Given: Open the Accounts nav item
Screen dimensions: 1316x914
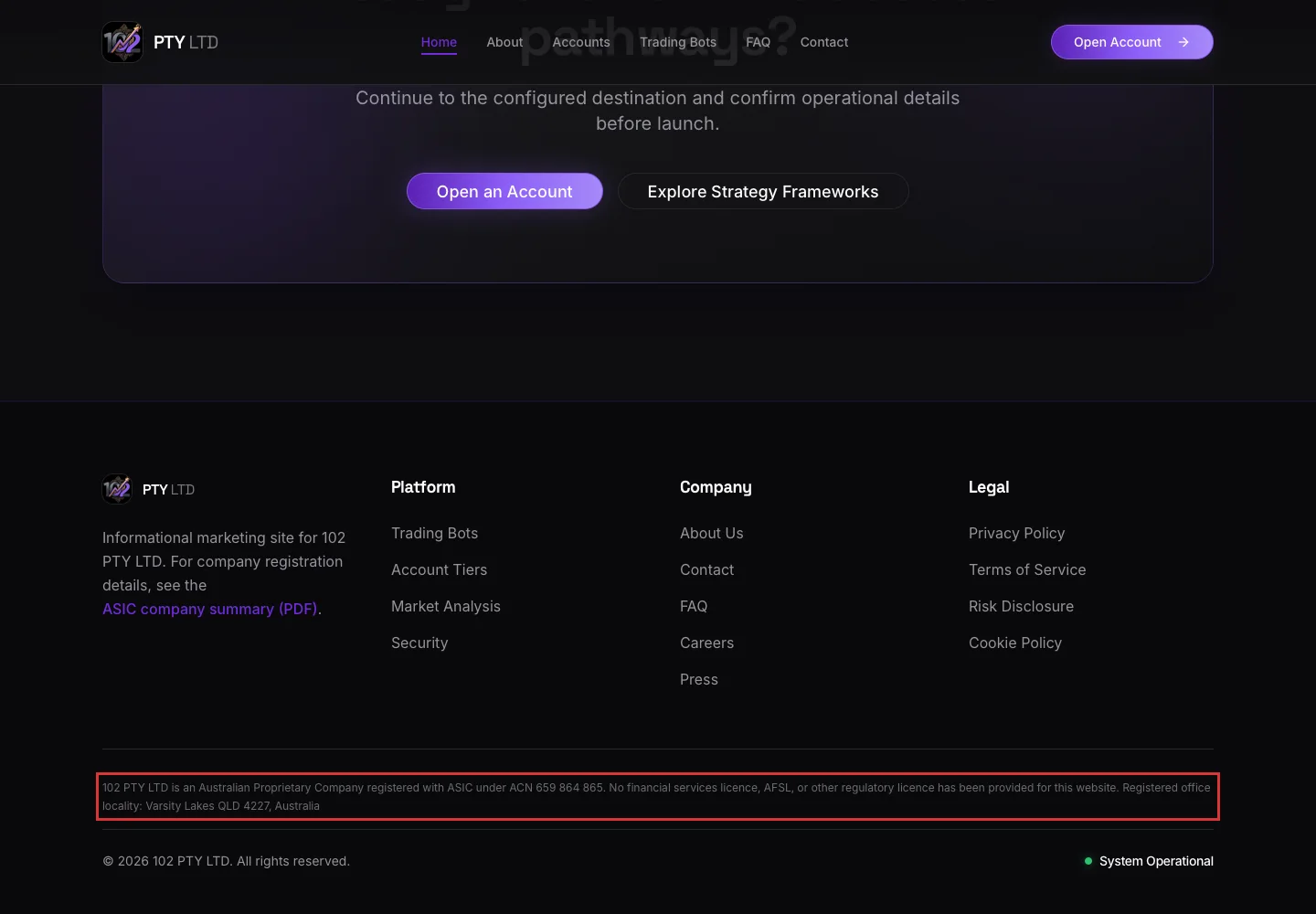Looking at the screenshot, I should (581, 42).
